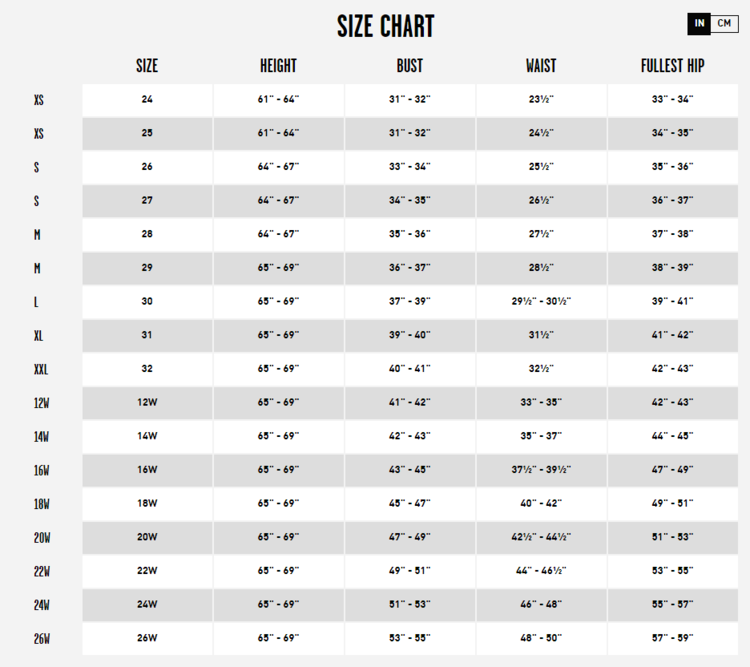Click the 18W size column cell
Screen dimensions: 750x667
click(x=147, y=503)
